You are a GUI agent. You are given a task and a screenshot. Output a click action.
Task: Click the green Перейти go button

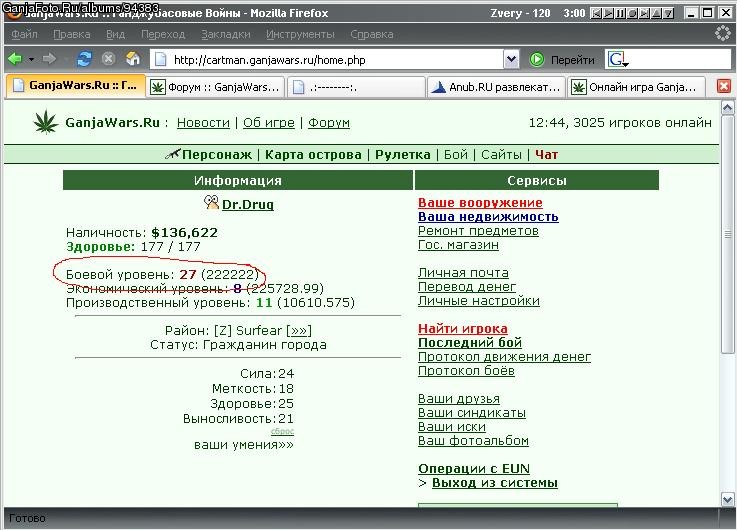(562, 60)
